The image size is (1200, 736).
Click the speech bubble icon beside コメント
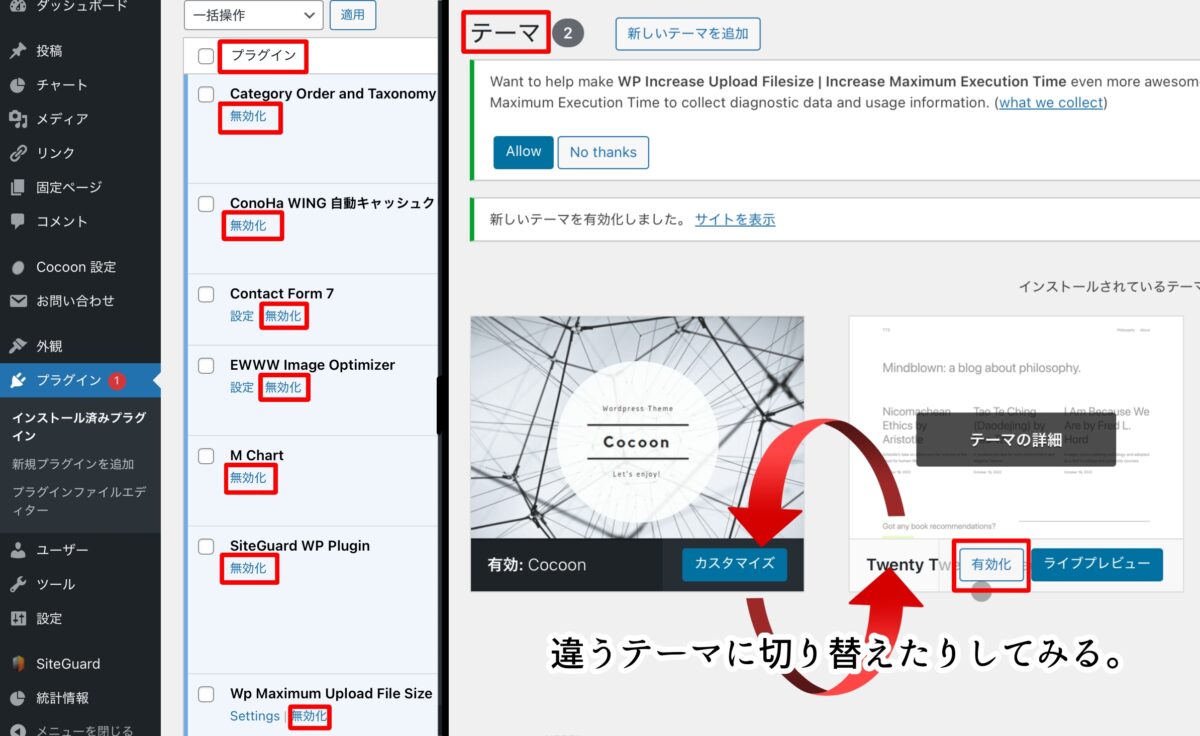[x=18, y=221]
